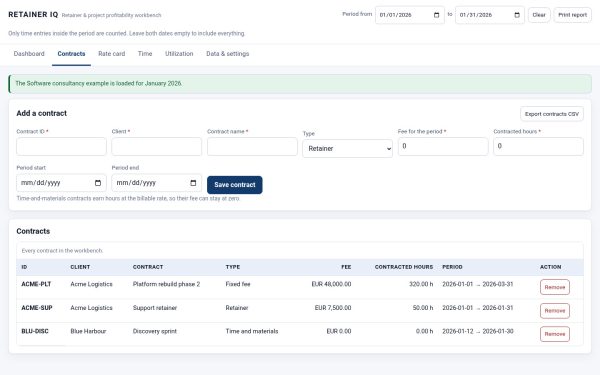Screen dimensions: 600x375
Task: Click Platform rebuild phase 2 cell
Action: pyautogui.click(x=166, y=284)
